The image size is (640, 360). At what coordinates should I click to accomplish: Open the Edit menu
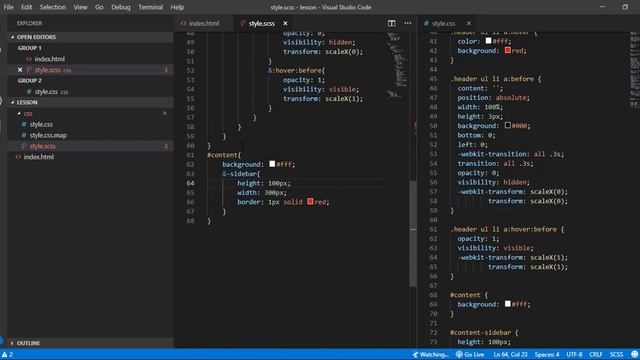tap(26, 7)
